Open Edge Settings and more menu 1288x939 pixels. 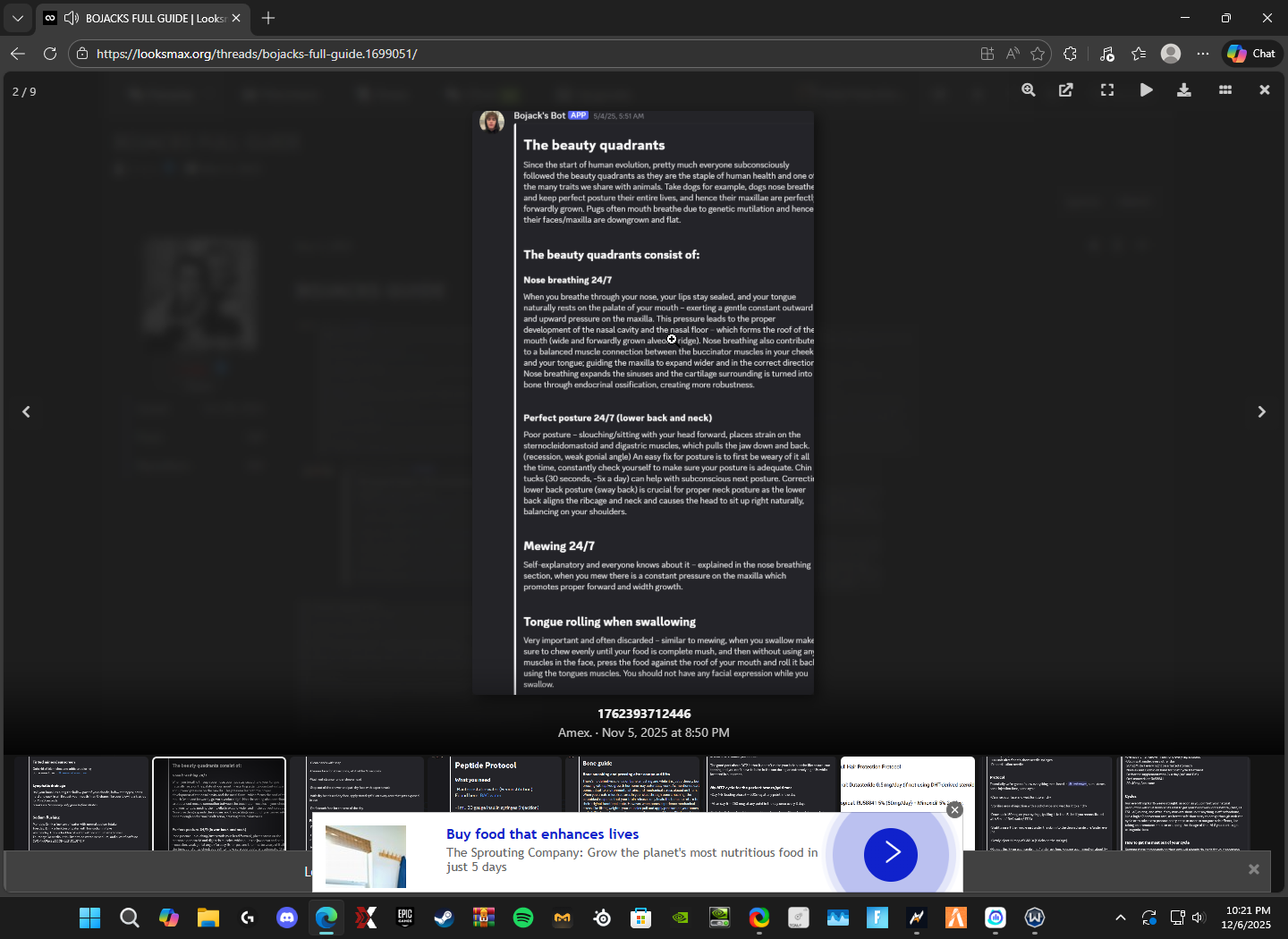tap(1203, 54)
